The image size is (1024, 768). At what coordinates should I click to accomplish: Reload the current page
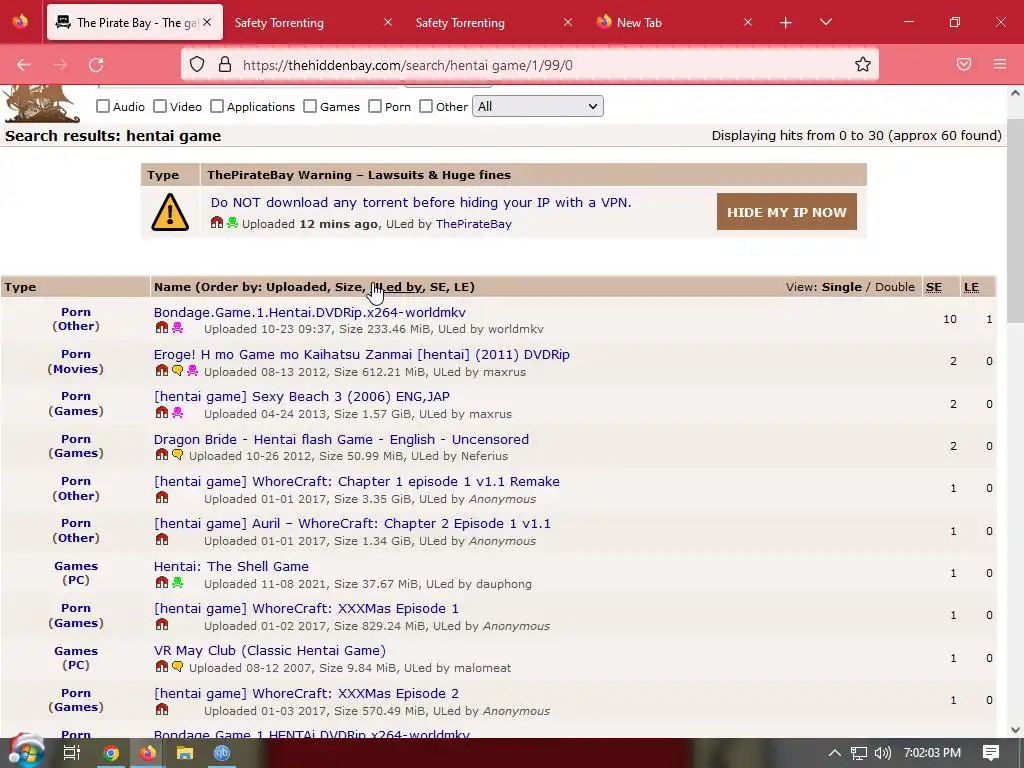point(96,65)
